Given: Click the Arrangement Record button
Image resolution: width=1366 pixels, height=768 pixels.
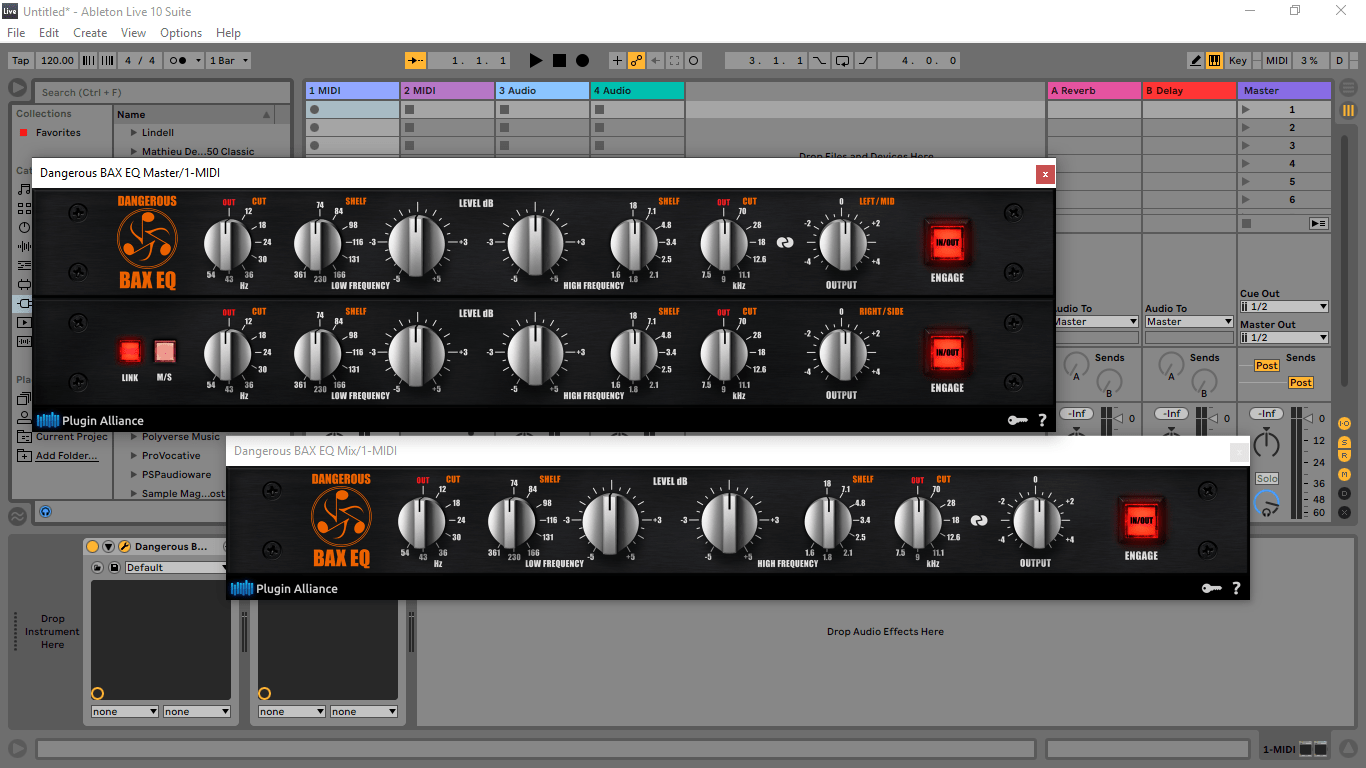Looking at the screenshot, I should pyautogui.click(x=582, y=61).
